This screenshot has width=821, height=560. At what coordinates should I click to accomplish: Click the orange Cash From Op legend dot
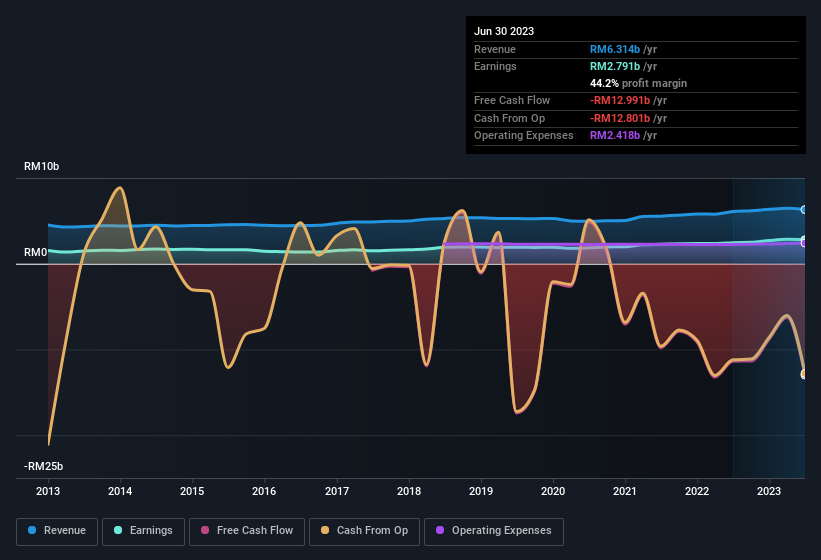click(326, 530)
